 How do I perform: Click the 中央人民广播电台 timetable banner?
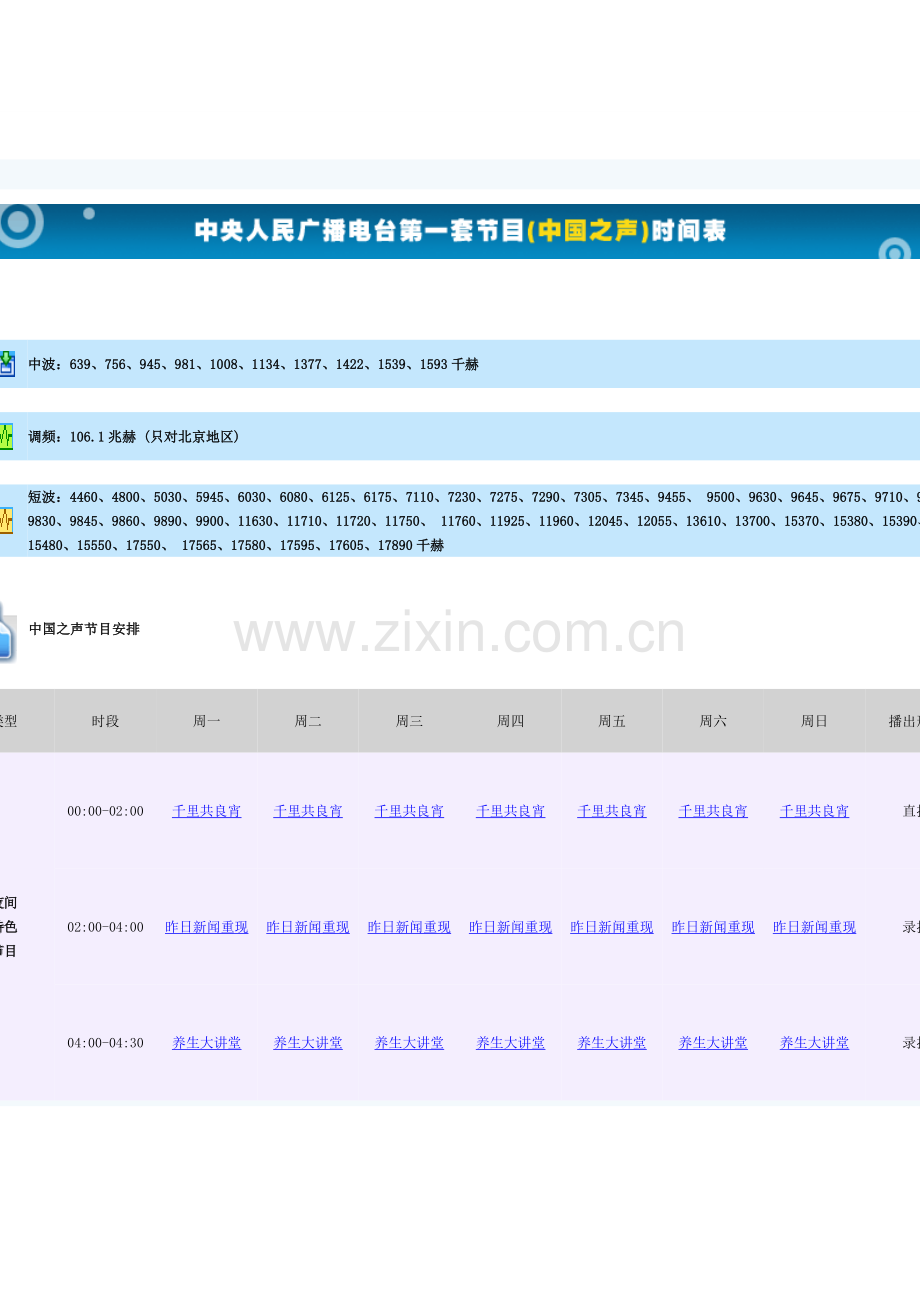460,232
